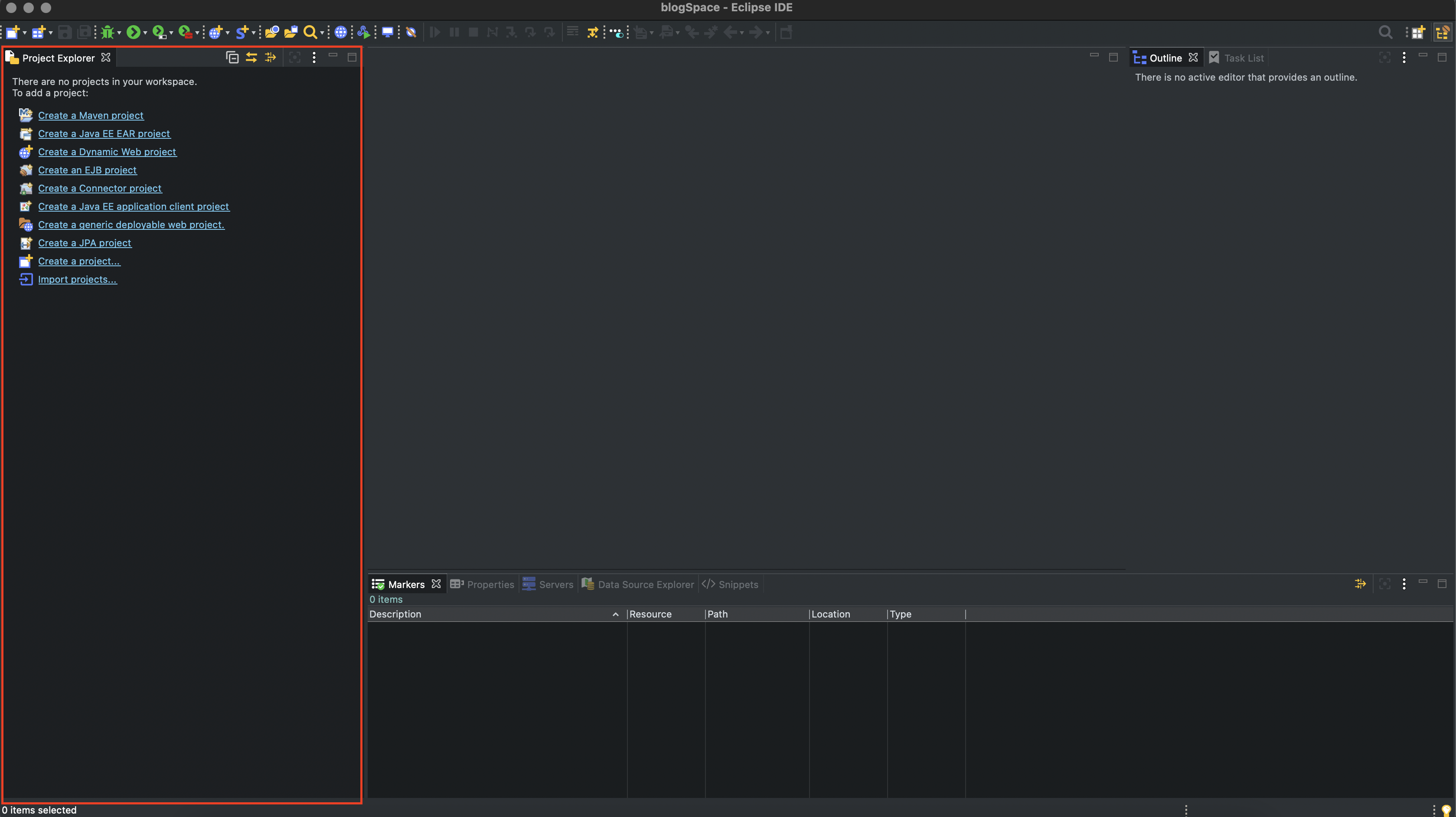Sort by Description column header
This screenshot has height=817, width=1456.
pyautogui.click(x=395, y=614)
